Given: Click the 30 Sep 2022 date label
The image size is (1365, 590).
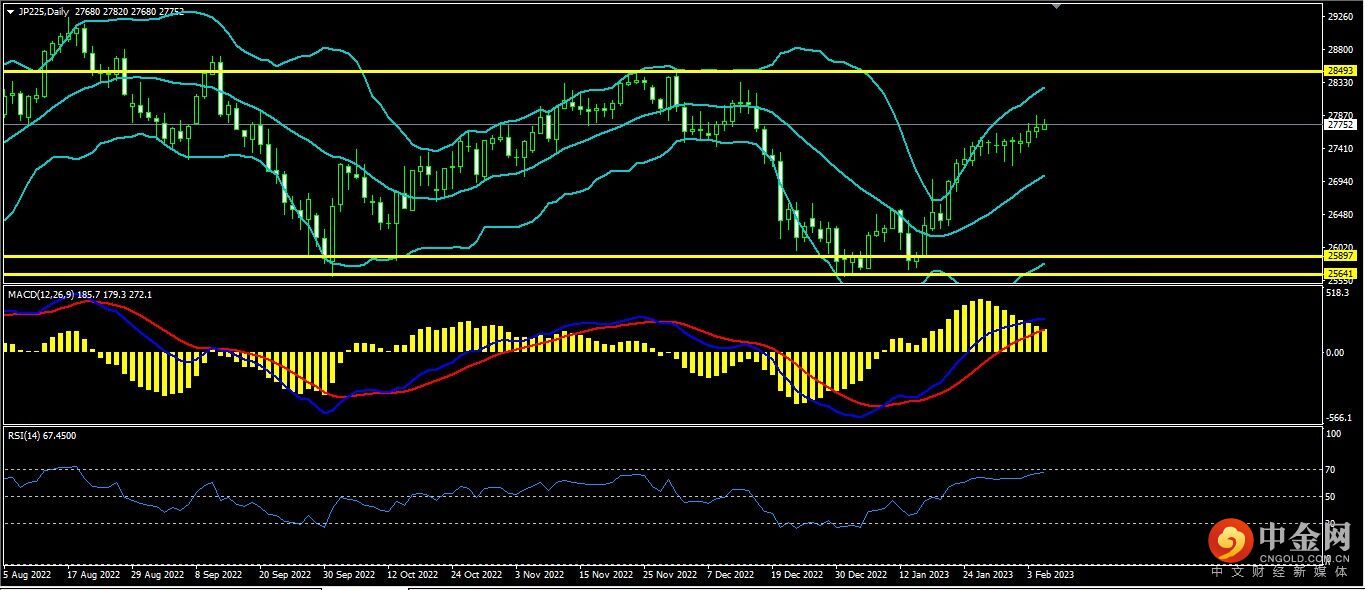Looking at the screenshot, I should click(x=349, y=575).
